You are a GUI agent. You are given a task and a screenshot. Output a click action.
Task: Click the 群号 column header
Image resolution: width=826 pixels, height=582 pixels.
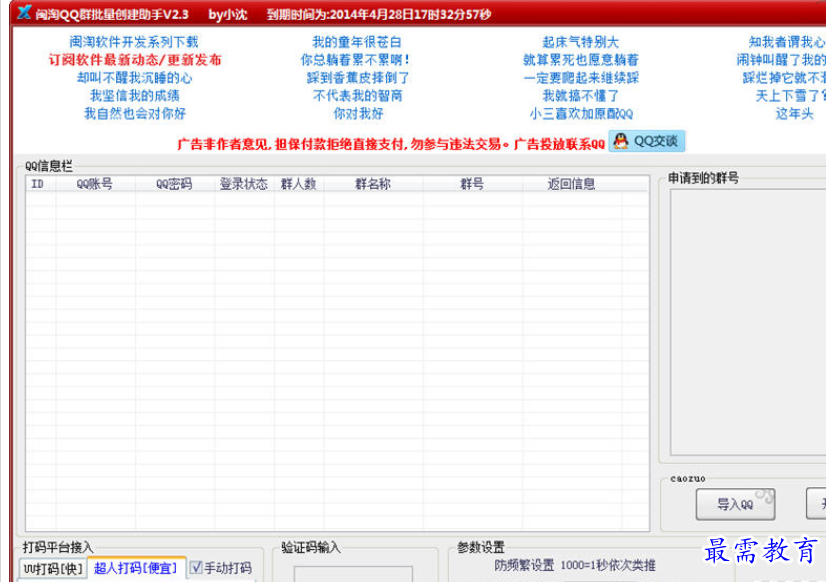click(x=472, y=184)
